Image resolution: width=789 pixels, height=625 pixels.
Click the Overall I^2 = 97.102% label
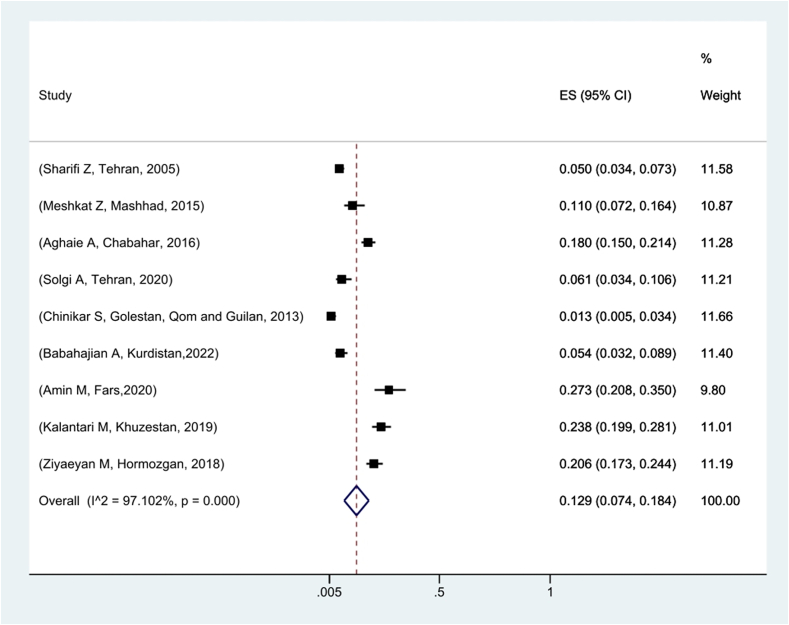[x=139, y=501]
